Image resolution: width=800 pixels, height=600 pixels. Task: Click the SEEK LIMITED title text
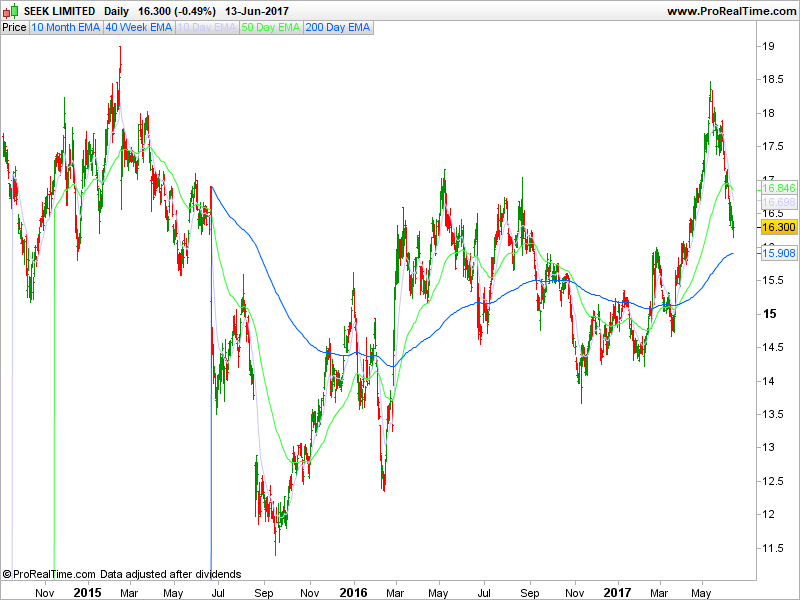pyautogui.click(x=59, y=11)
